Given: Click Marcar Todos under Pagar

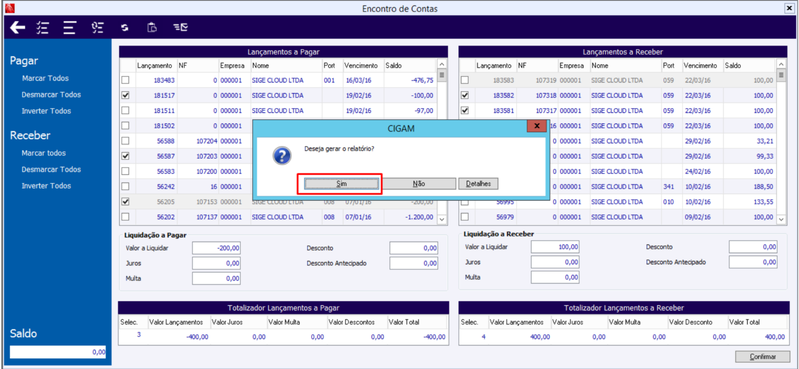Looking at the screenshot, I should click(x=45, y=78).
